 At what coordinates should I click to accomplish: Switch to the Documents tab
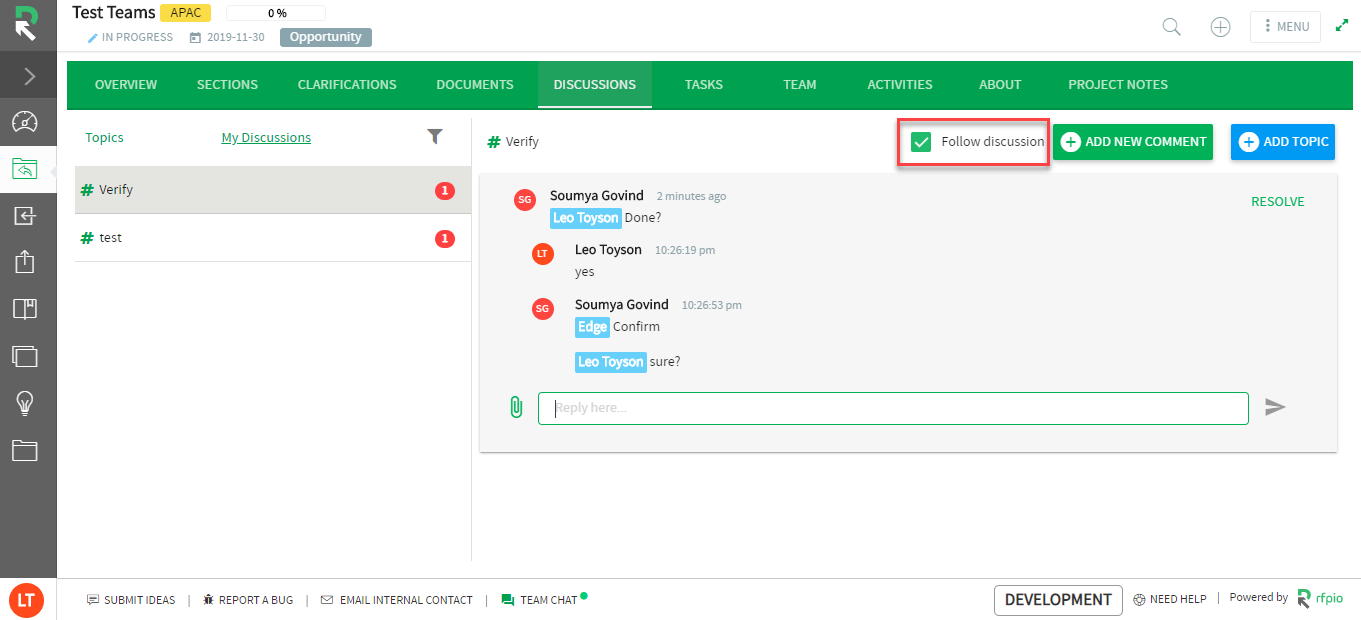(475, 85)
